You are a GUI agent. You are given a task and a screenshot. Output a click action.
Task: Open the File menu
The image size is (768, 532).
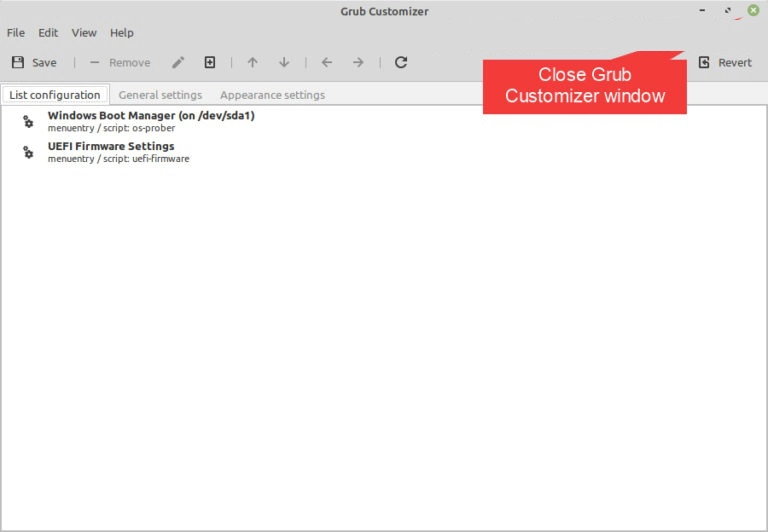click(x=16, y=33)
